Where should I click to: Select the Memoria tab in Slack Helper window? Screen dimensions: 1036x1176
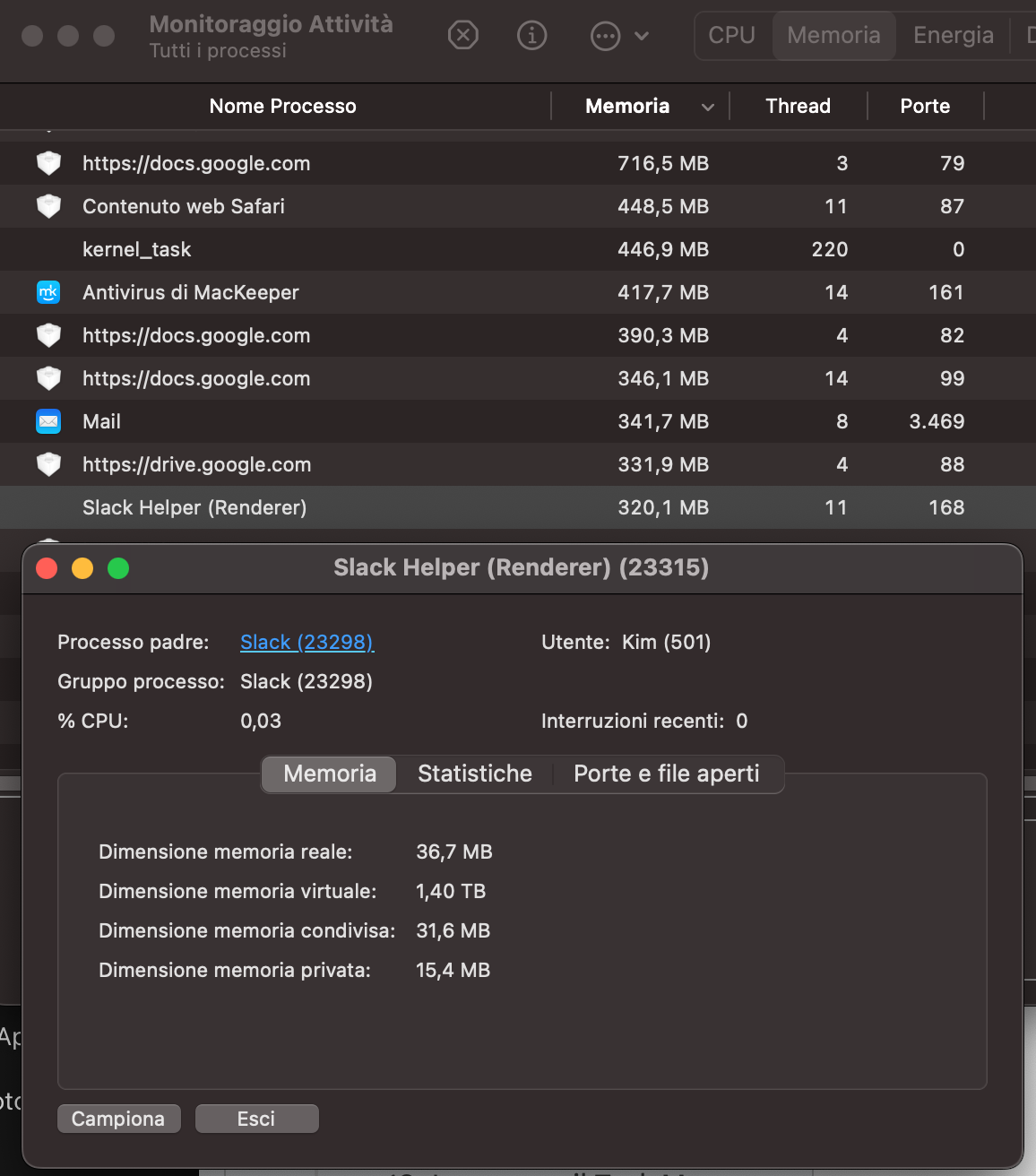click(330, 774)
